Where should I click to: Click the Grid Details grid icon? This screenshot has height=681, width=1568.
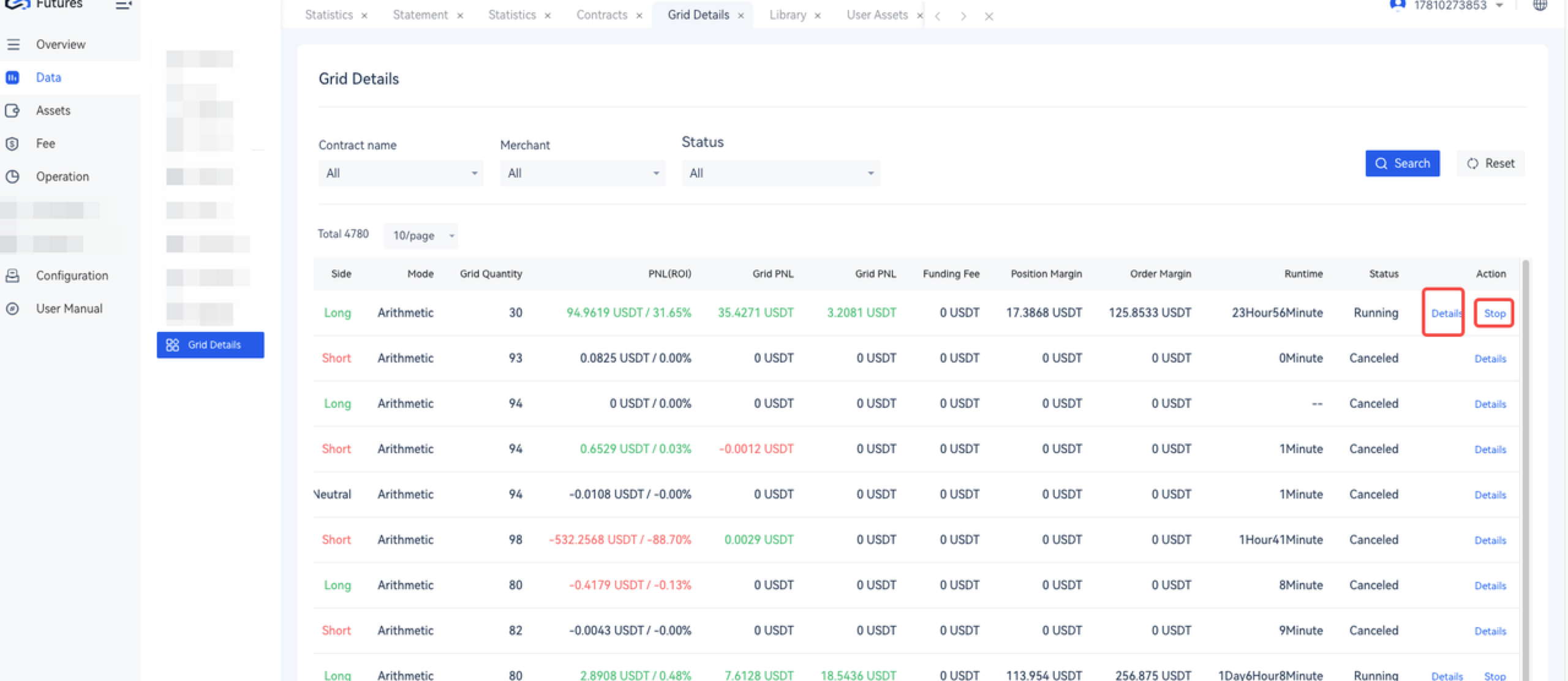[x=173, y=345]
